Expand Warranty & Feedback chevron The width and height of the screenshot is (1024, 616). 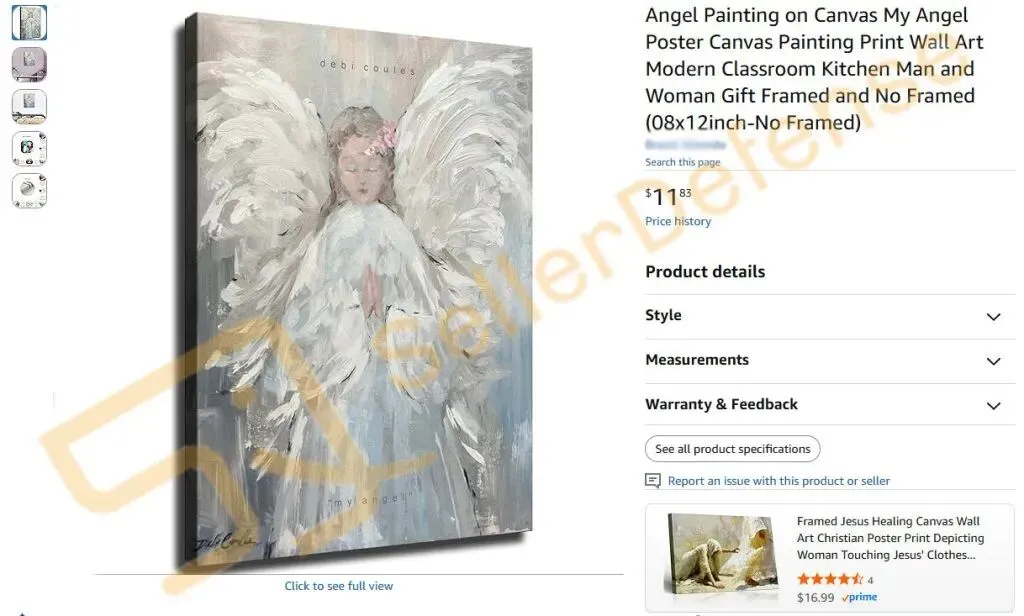[993, 406]
